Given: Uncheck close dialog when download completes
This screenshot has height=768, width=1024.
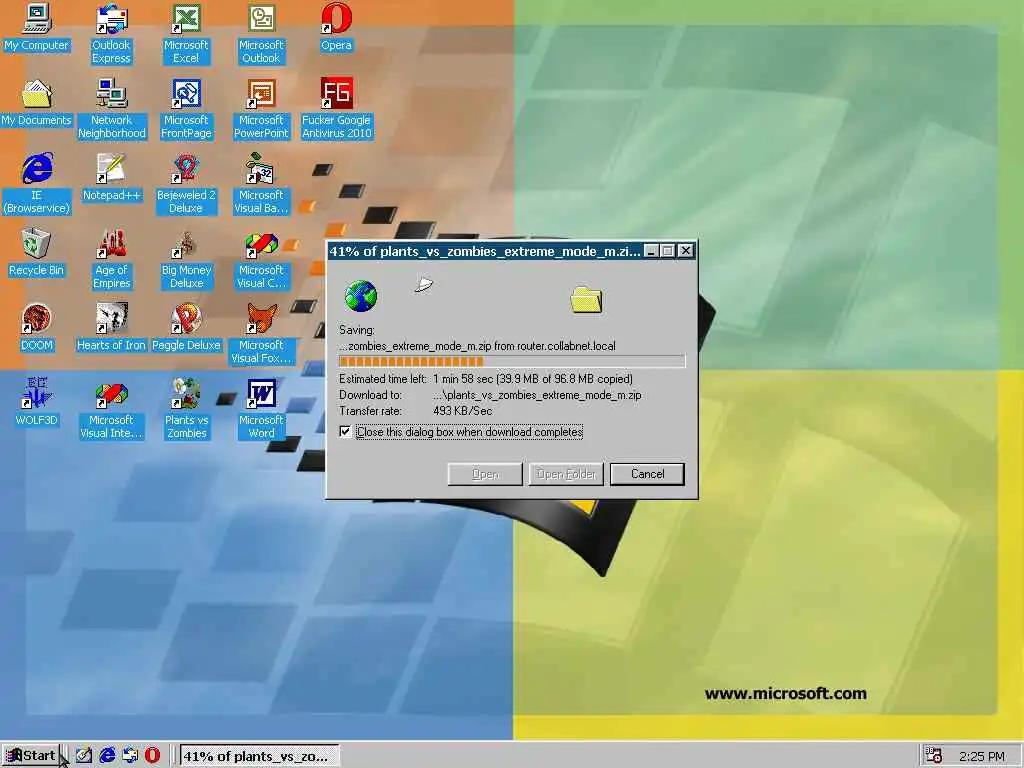Looking at the screenshot, I should coord(345,432).
